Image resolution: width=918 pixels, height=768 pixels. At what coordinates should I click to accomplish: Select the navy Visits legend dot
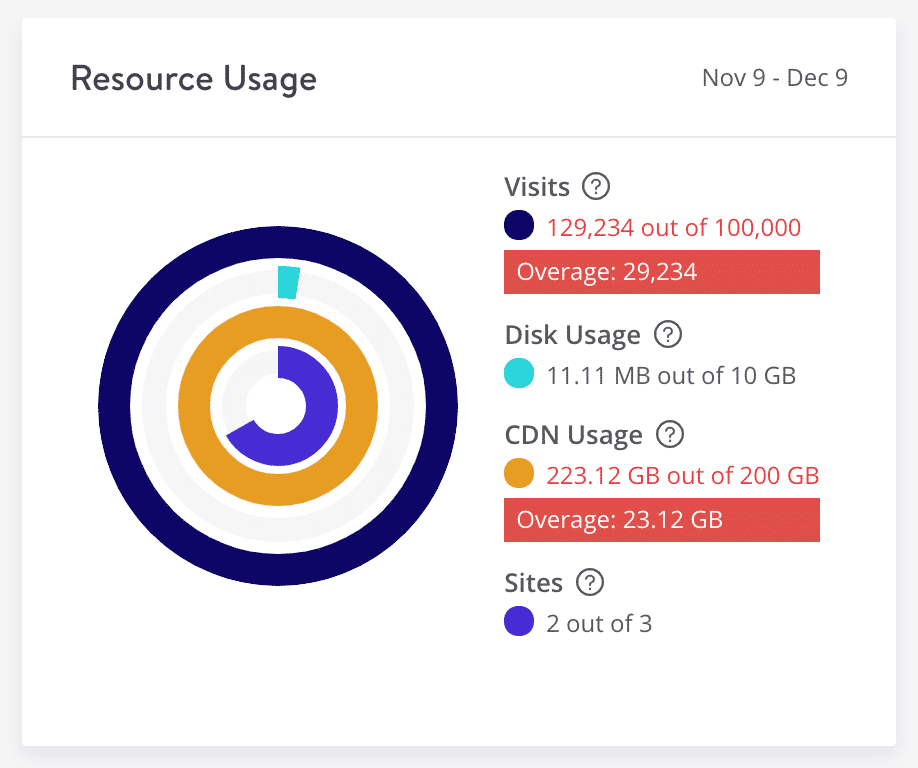(x=518, y=225)
